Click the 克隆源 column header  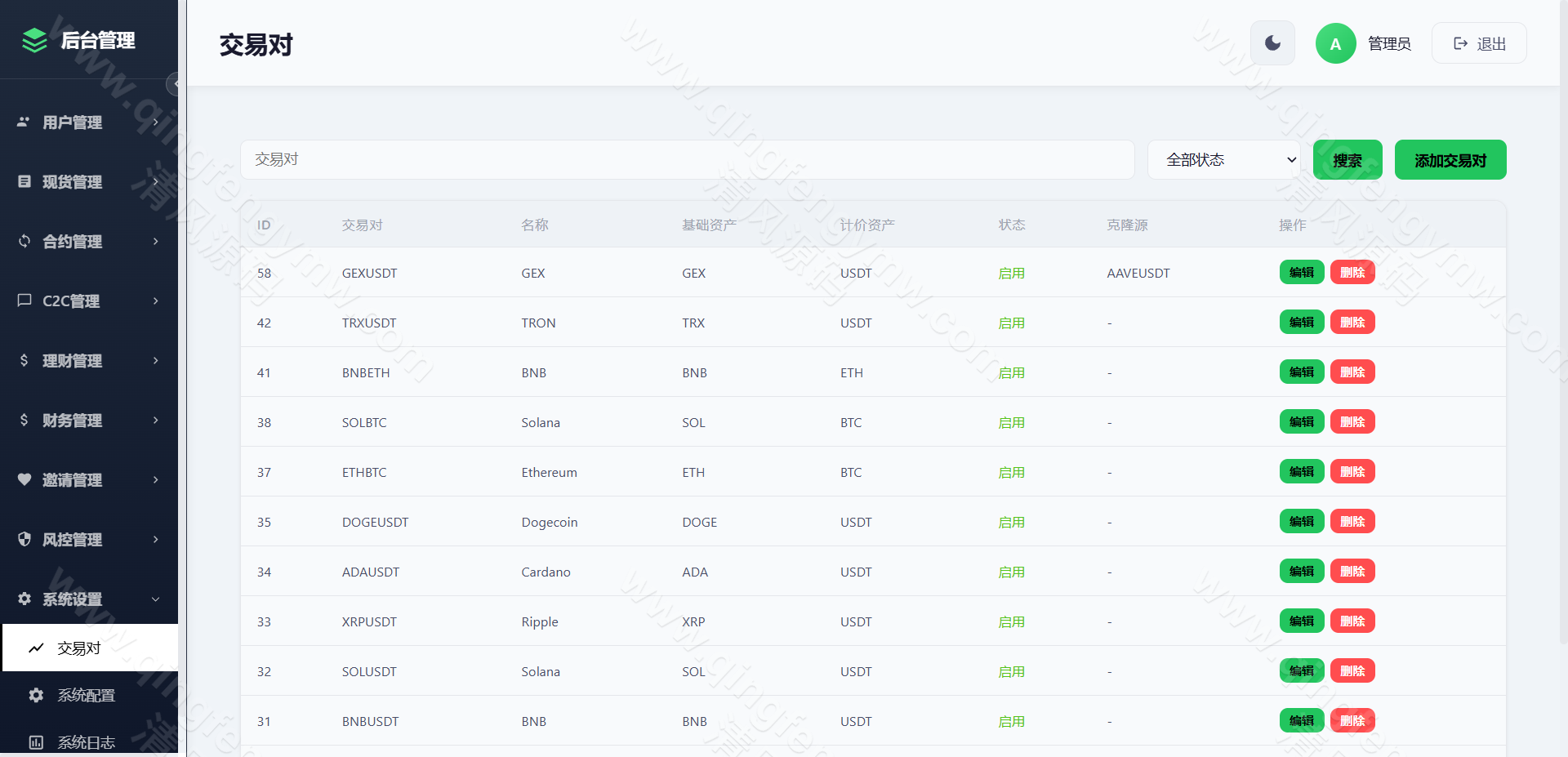click(1127, 225)
